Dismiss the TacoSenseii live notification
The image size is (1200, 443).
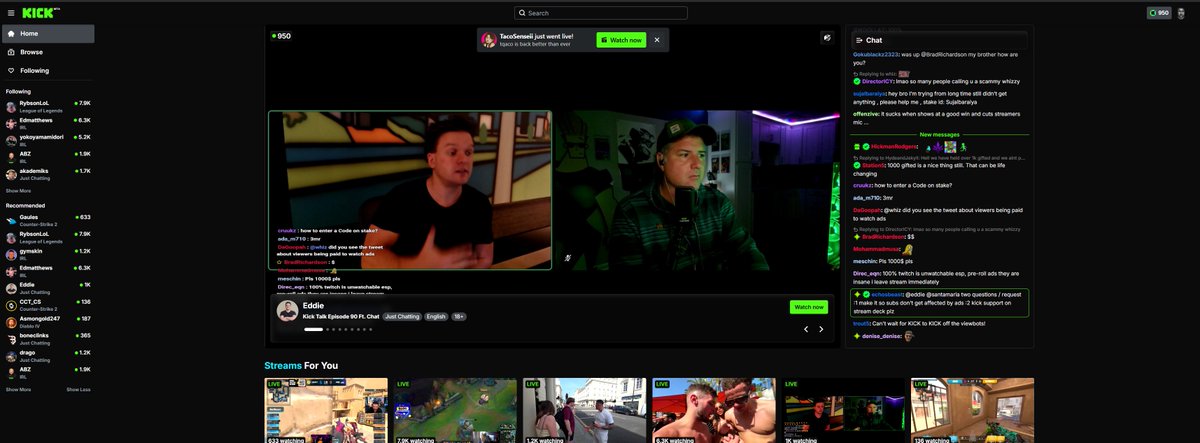point(657,40)
